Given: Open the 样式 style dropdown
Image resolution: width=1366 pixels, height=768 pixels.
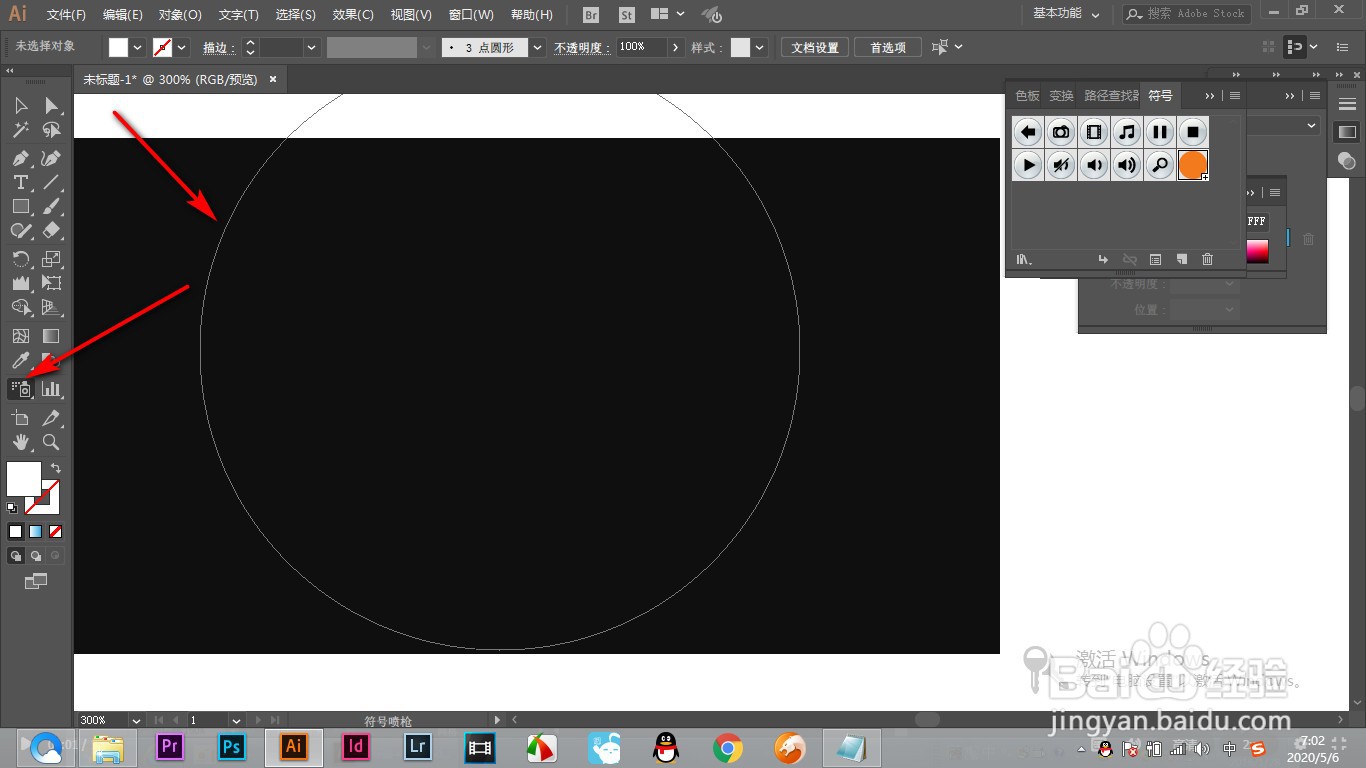Looking at the screenshot, I should coord(760,47).
